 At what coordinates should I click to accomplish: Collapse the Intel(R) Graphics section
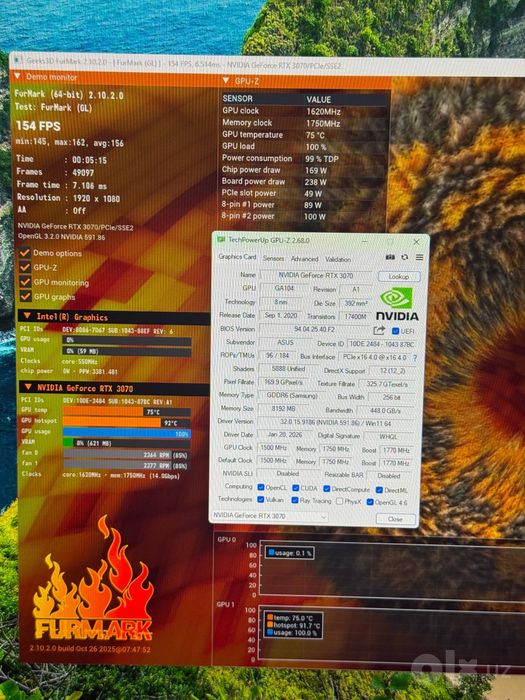point(27,316)
